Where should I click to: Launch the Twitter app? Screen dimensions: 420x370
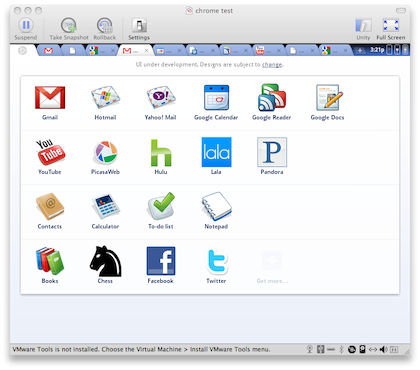pyautogui.click(x=216, y=261)
